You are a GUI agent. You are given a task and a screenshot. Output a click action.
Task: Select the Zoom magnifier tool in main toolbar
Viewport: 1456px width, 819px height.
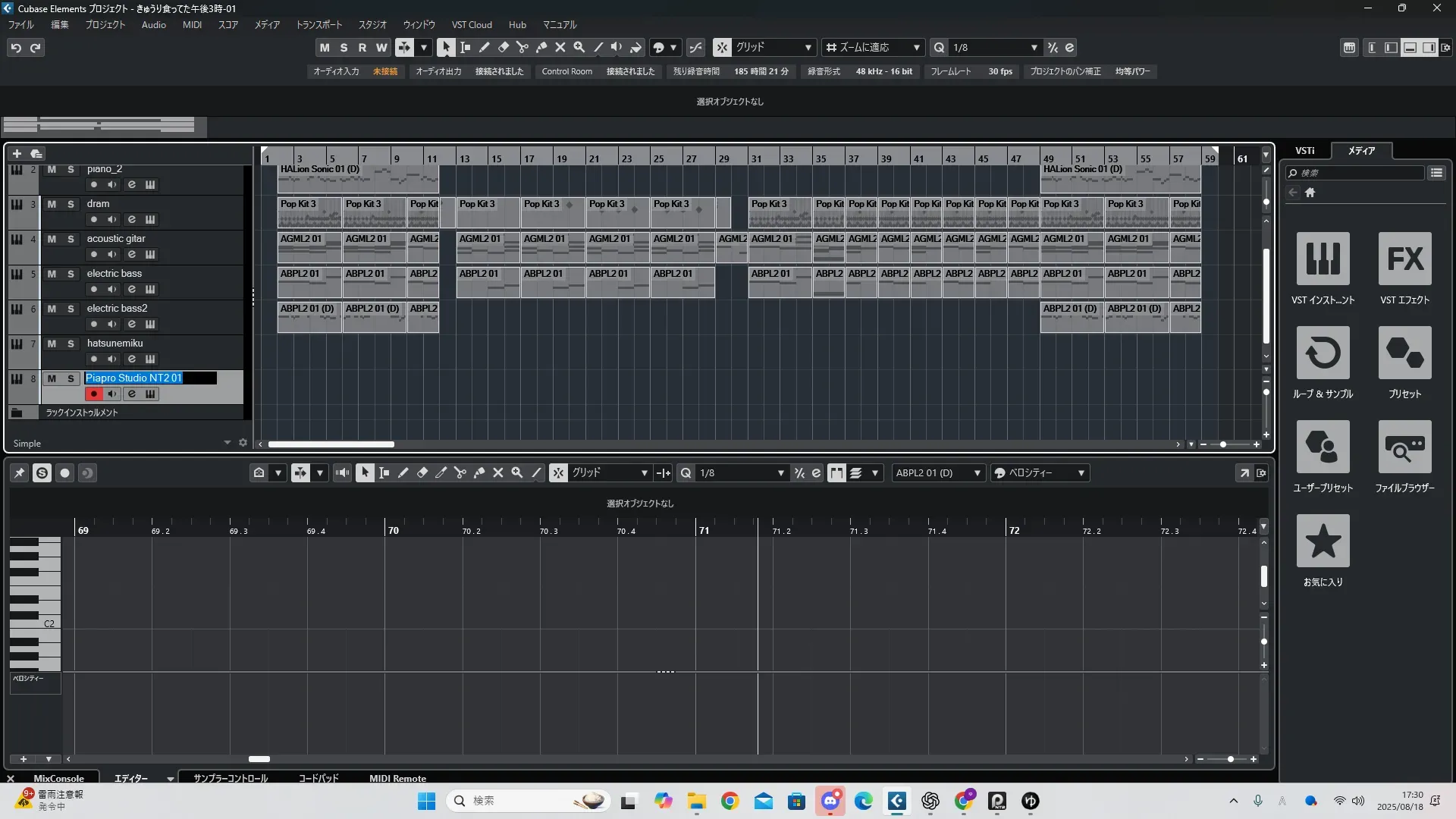pyautogui.click(x=579, y=47)
